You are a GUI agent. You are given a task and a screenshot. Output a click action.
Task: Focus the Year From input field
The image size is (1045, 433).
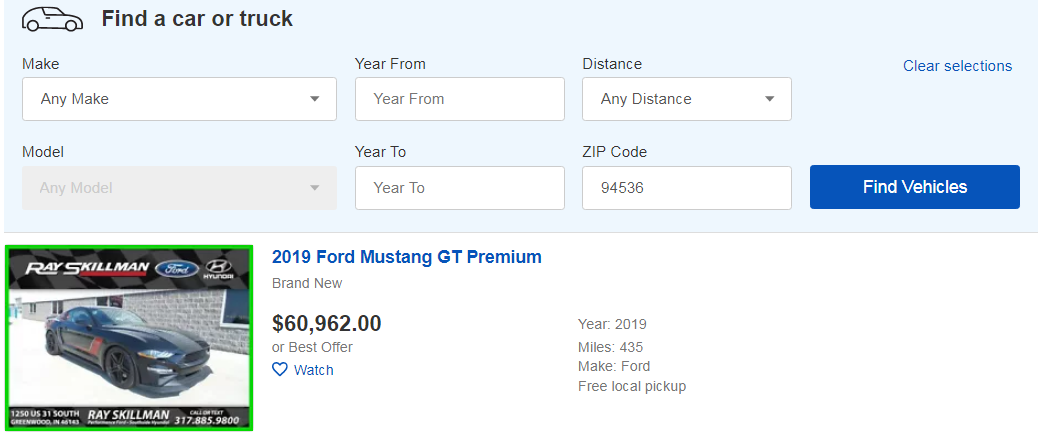coord(460,99)
